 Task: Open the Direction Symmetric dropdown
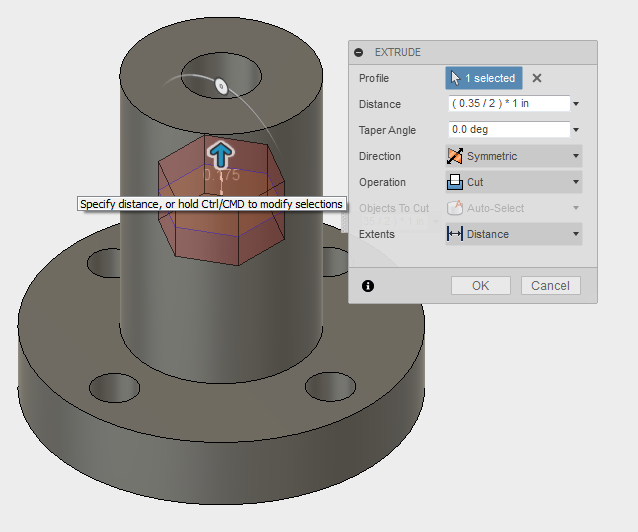pyautogui.click(x=514, y=156)
